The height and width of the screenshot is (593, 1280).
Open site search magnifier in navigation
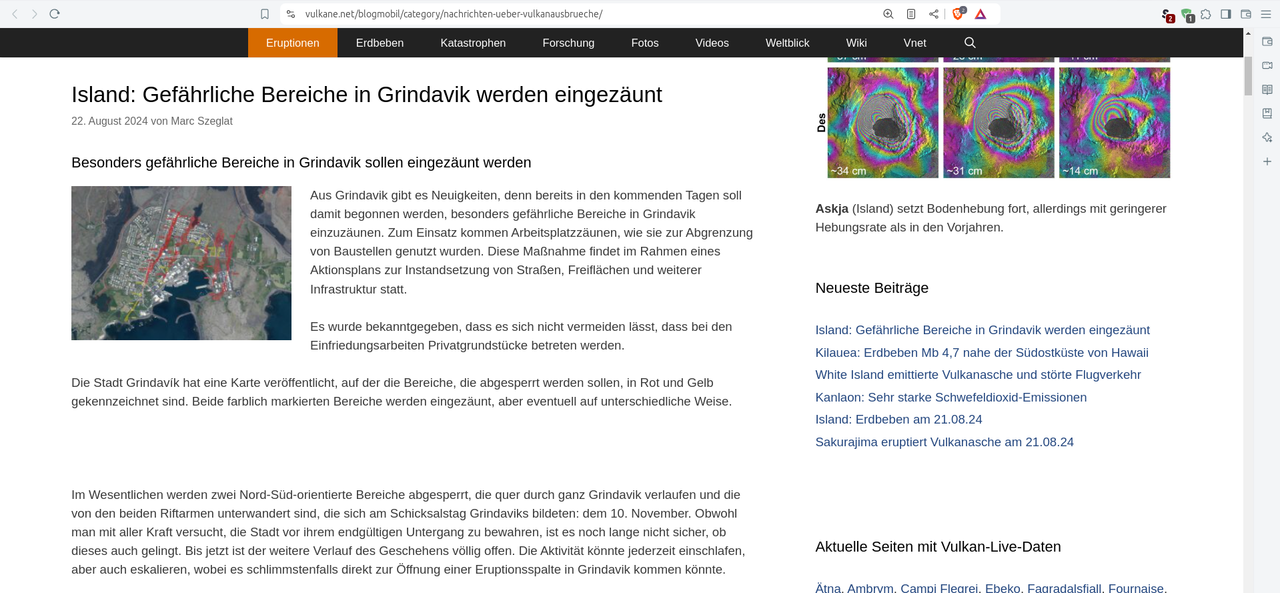(x=970, y=43)
